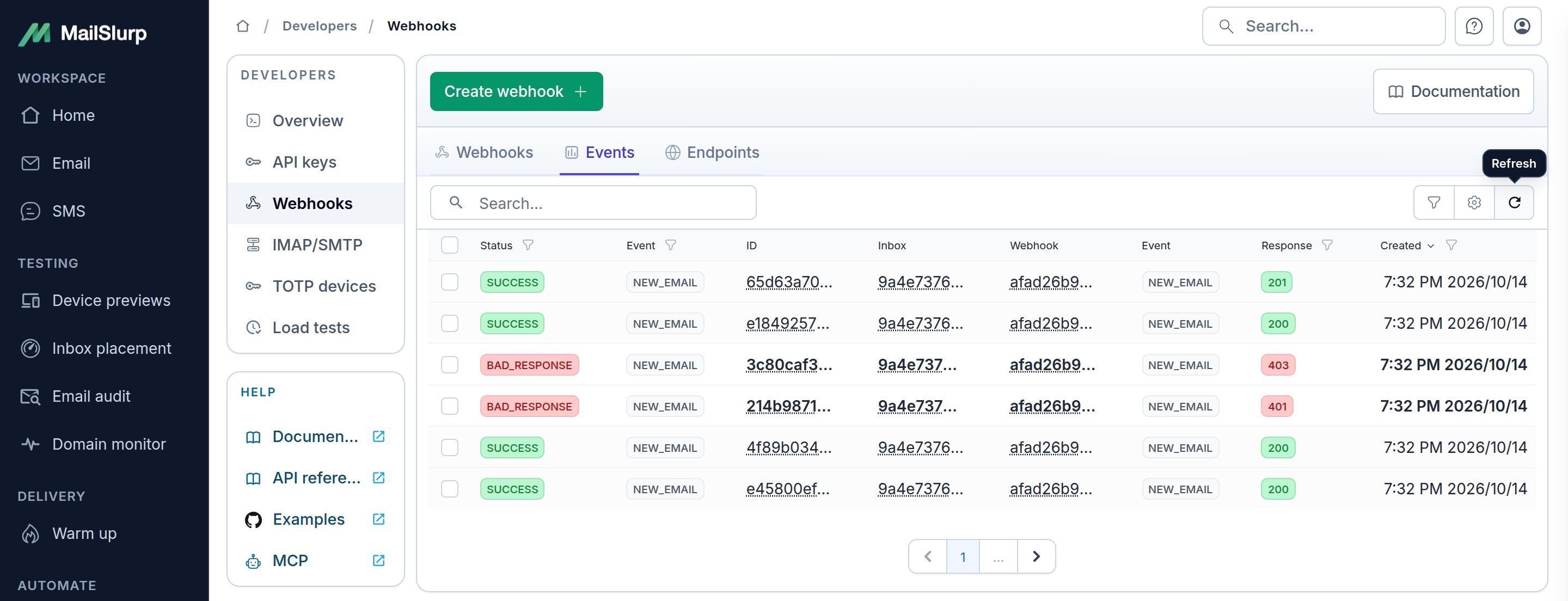The image size is (1568, 601).
Task: Check the row with ID 214b9871
Action: click(450, 406)
